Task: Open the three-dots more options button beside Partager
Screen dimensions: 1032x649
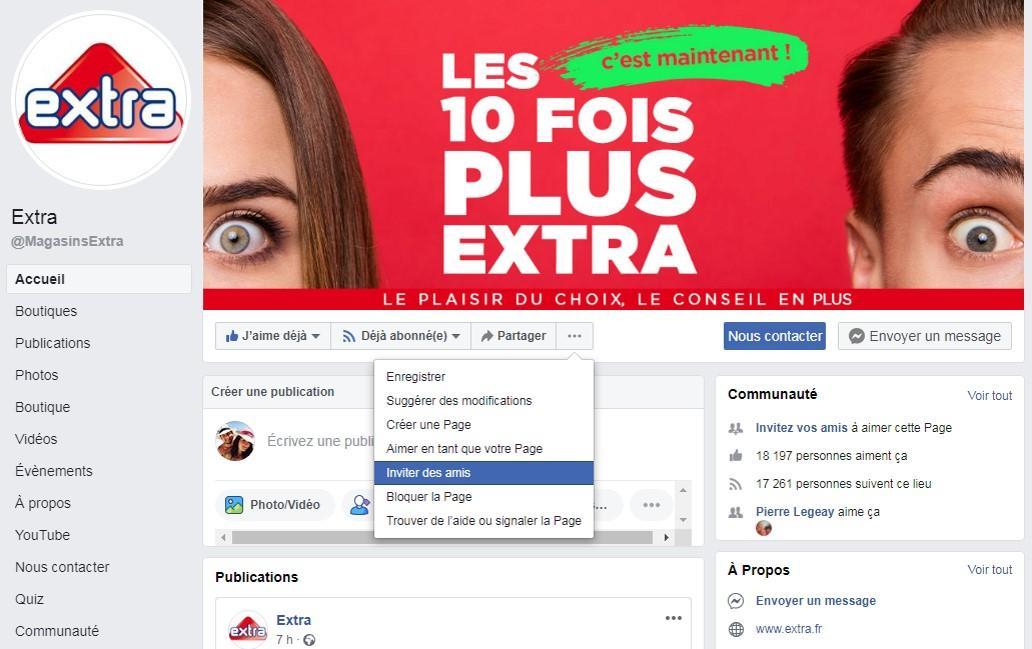Action: (x=575, y=336)
